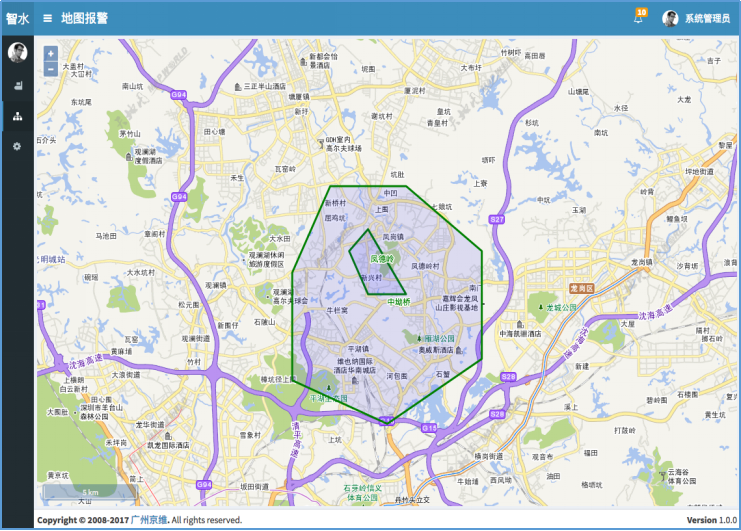Click the 雁湖公园 marker on the map

tap(436, 339)
